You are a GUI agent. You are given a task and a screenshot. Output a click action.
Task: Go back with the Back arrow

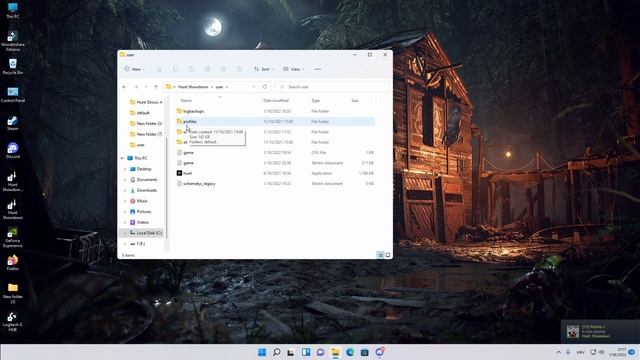124,87
